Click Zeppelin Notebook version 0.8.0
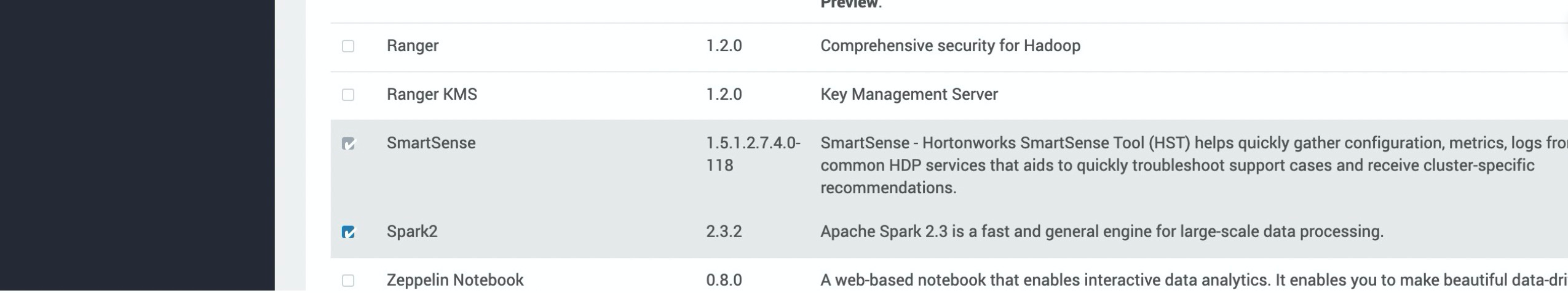Viewport: 1568px width, 293px height. 724,280
